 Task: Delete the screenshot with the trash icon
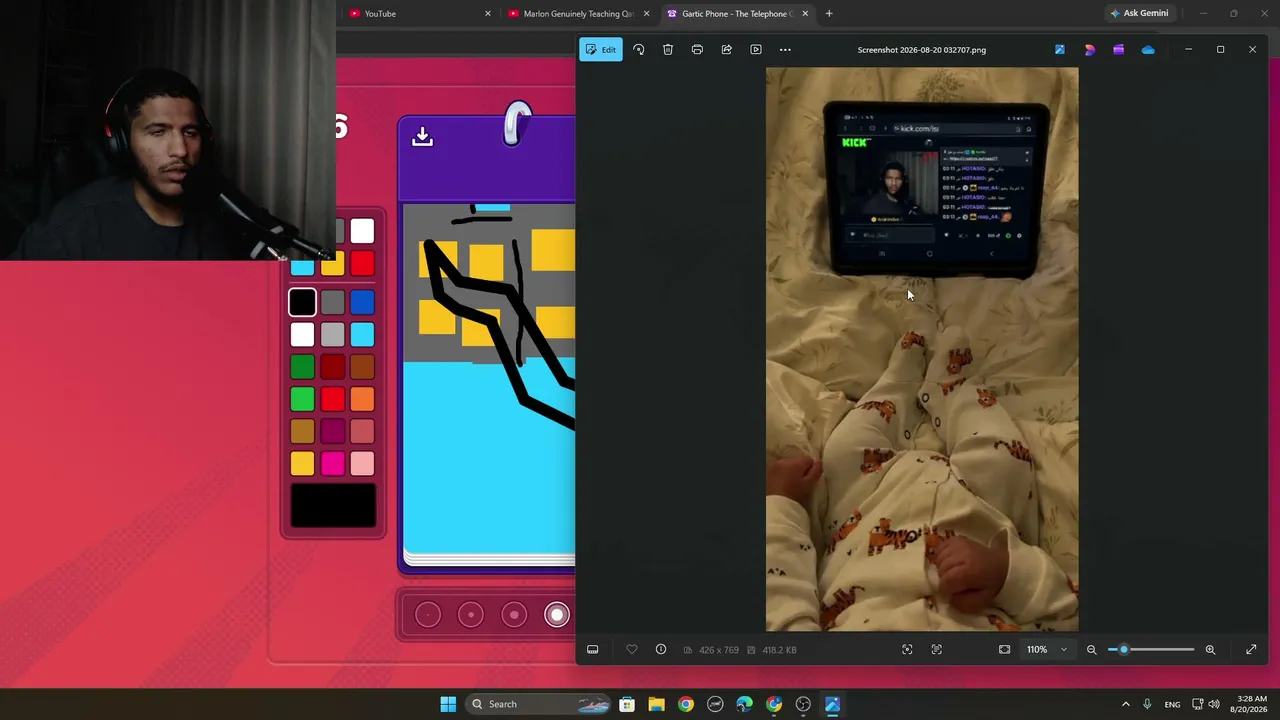coord(668,49)
